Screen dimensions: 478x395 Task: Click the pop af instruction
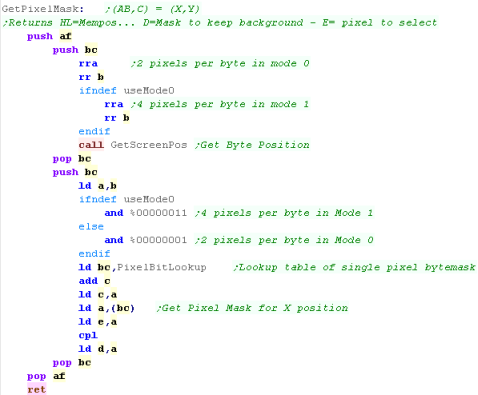point(46,376)
